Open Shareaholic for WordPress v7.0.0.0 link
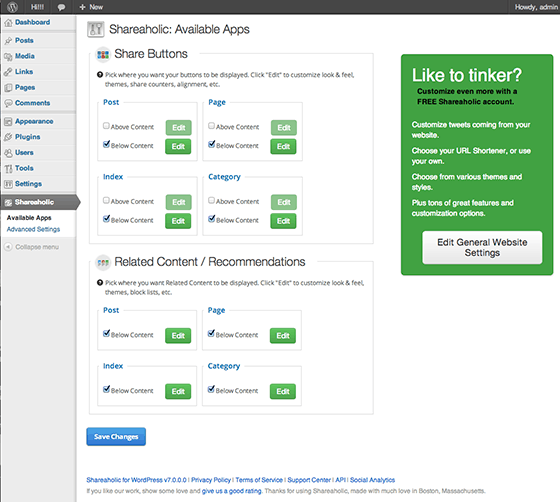The height and width of the screenshot is (502, 560). (136, 480)
